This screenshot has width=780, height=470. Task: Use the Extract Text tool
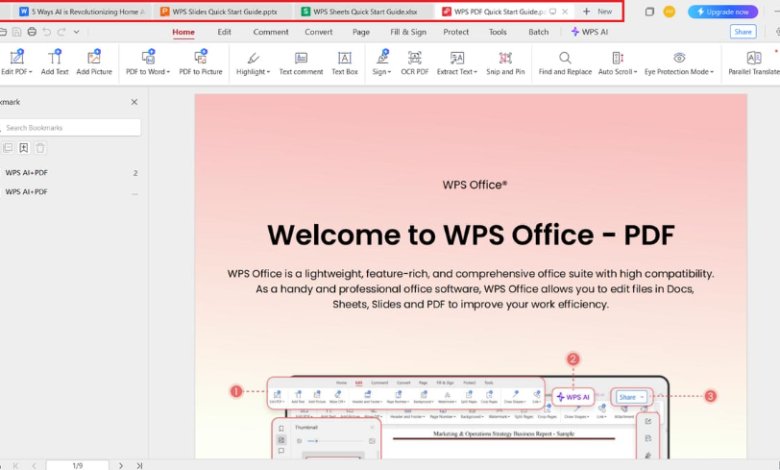pos(457,62)
